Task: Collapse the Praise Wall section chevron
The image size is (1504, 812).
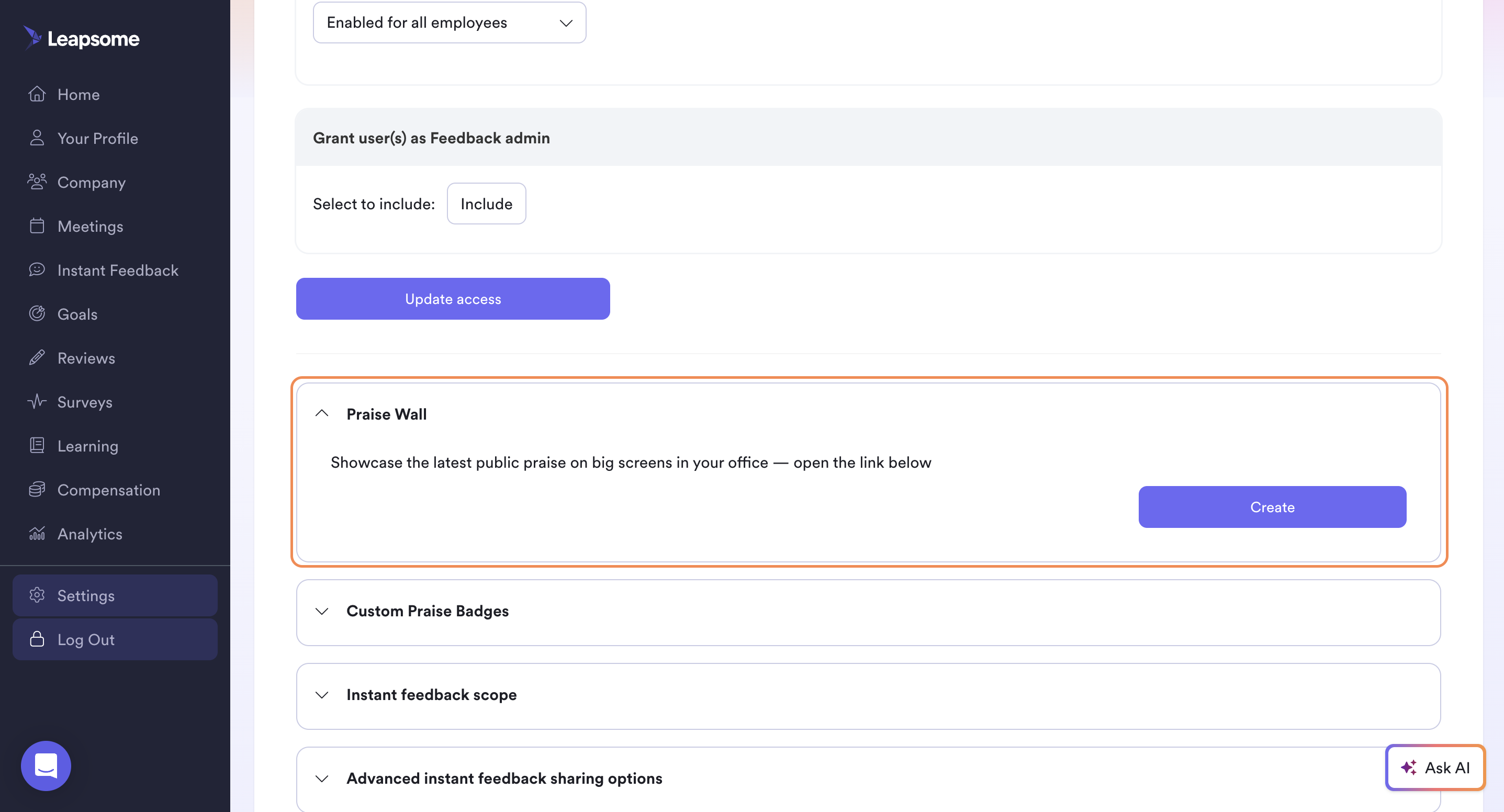Action: coord(322,413)
